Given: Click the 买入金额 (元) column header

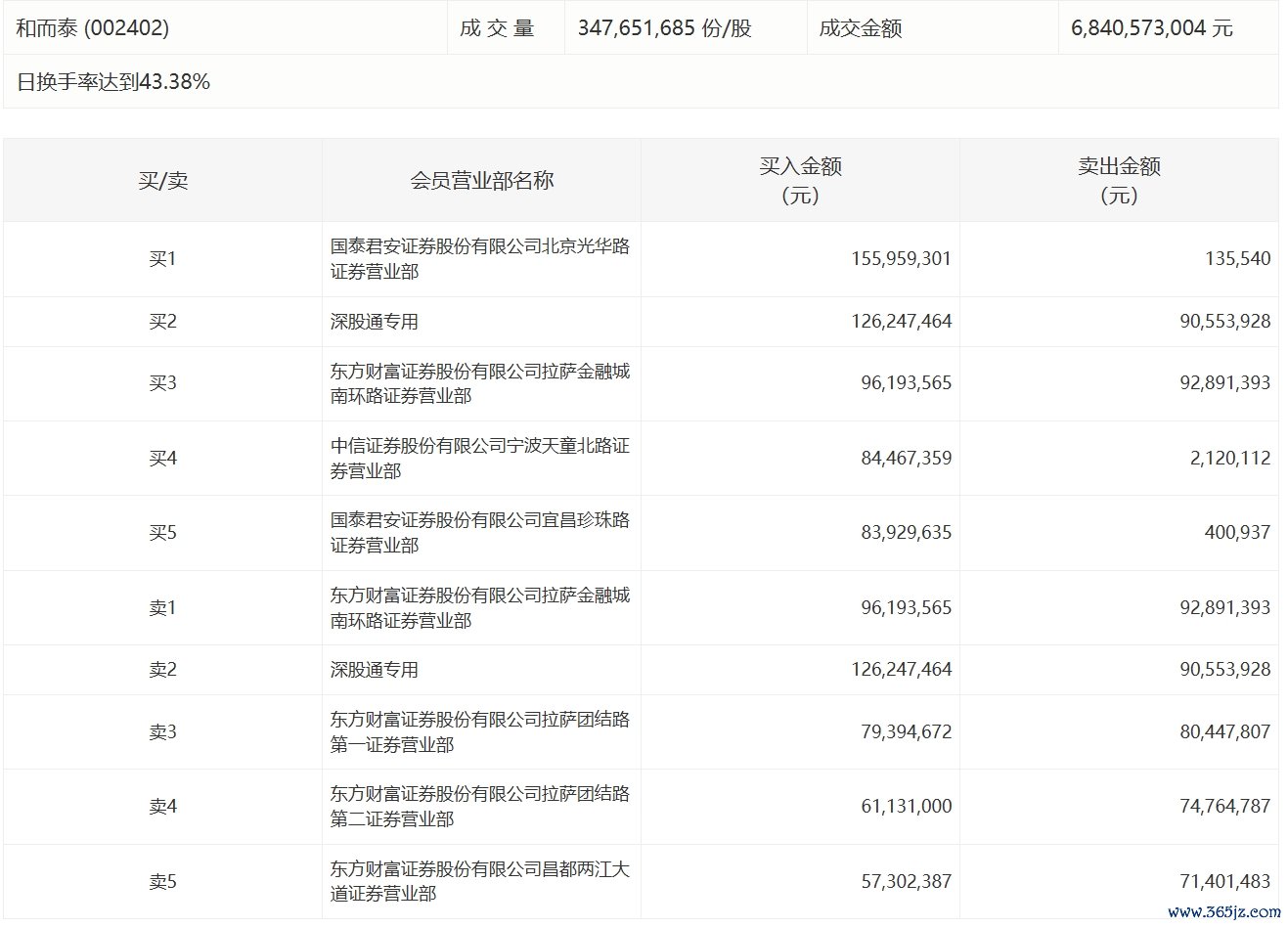Looking at the screenshot, I should 801,181.
